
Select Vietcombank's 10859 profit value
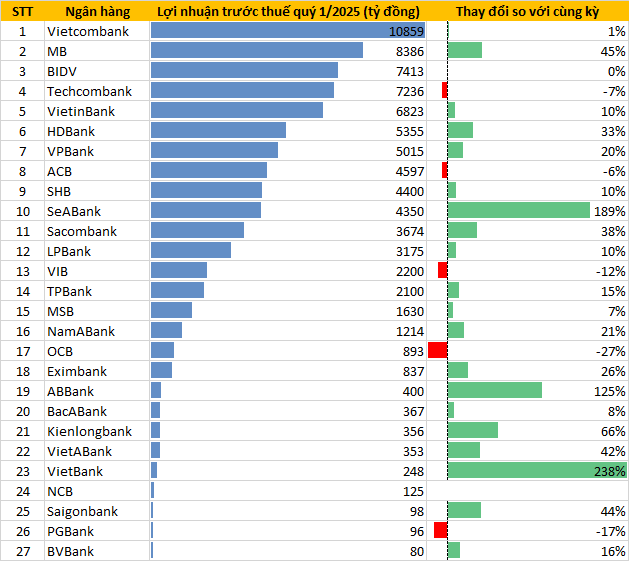pos(406,31)
